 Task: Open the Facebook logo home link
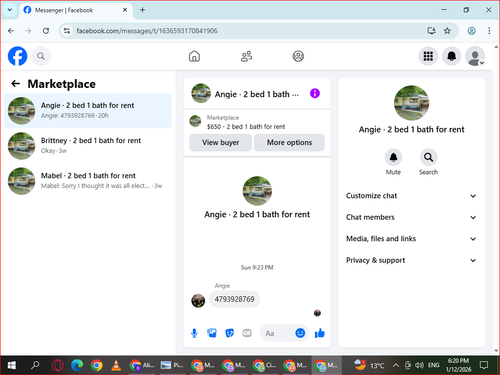pos(17,56)
